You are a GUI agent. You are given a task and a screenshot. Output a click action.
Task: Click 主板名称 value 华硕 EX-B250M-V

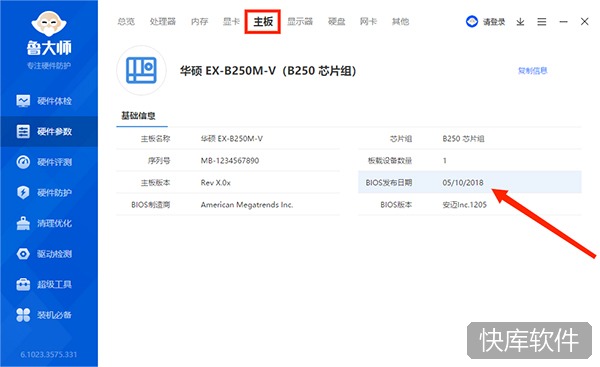(232, 139)
